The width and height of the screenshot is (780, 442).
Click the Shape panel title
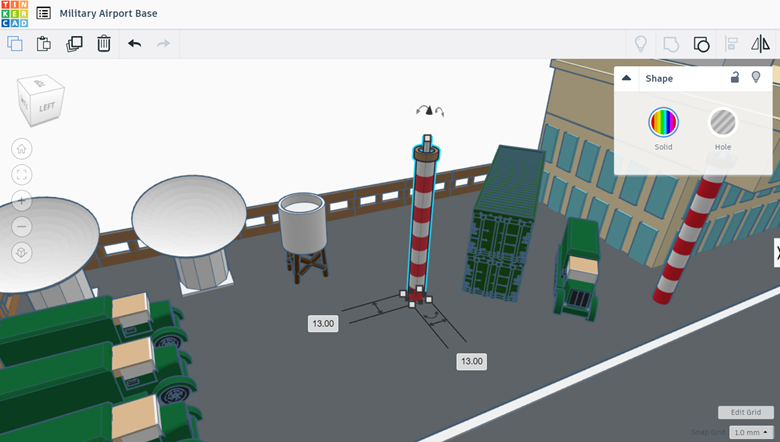click(659, 79)
